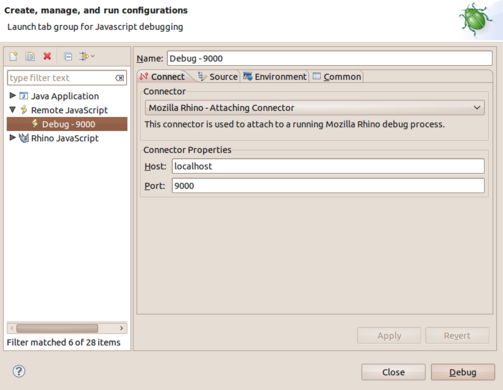Expand the Rhino JavaScript tree node
This screenshot has height=390, width=503.
click(x=13, y=137)
